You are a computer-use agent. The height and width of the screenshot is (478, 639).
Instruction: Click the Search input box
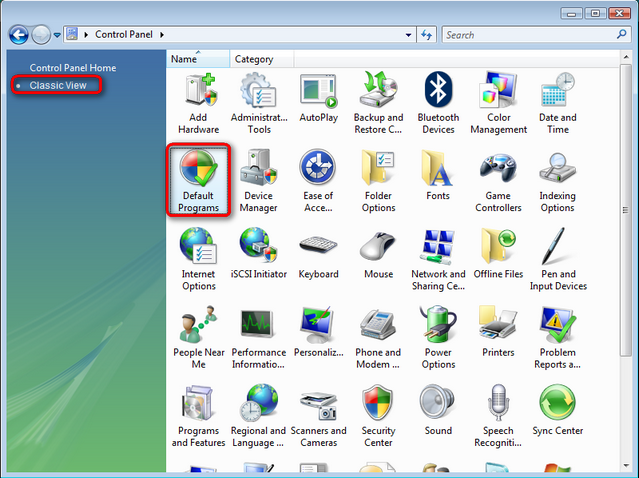click(530, 35)
